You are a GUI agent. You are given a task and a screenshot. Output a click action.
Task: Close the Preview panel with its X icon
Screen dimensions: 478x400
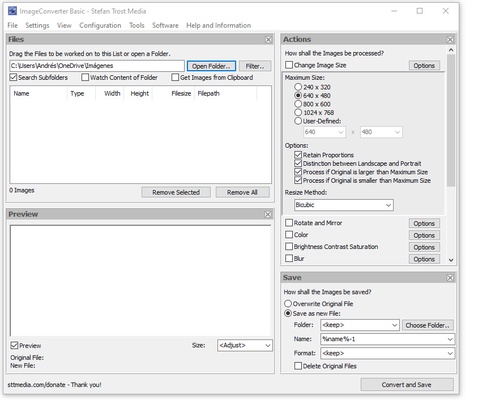pyautogui.click(x=268, y=214)
